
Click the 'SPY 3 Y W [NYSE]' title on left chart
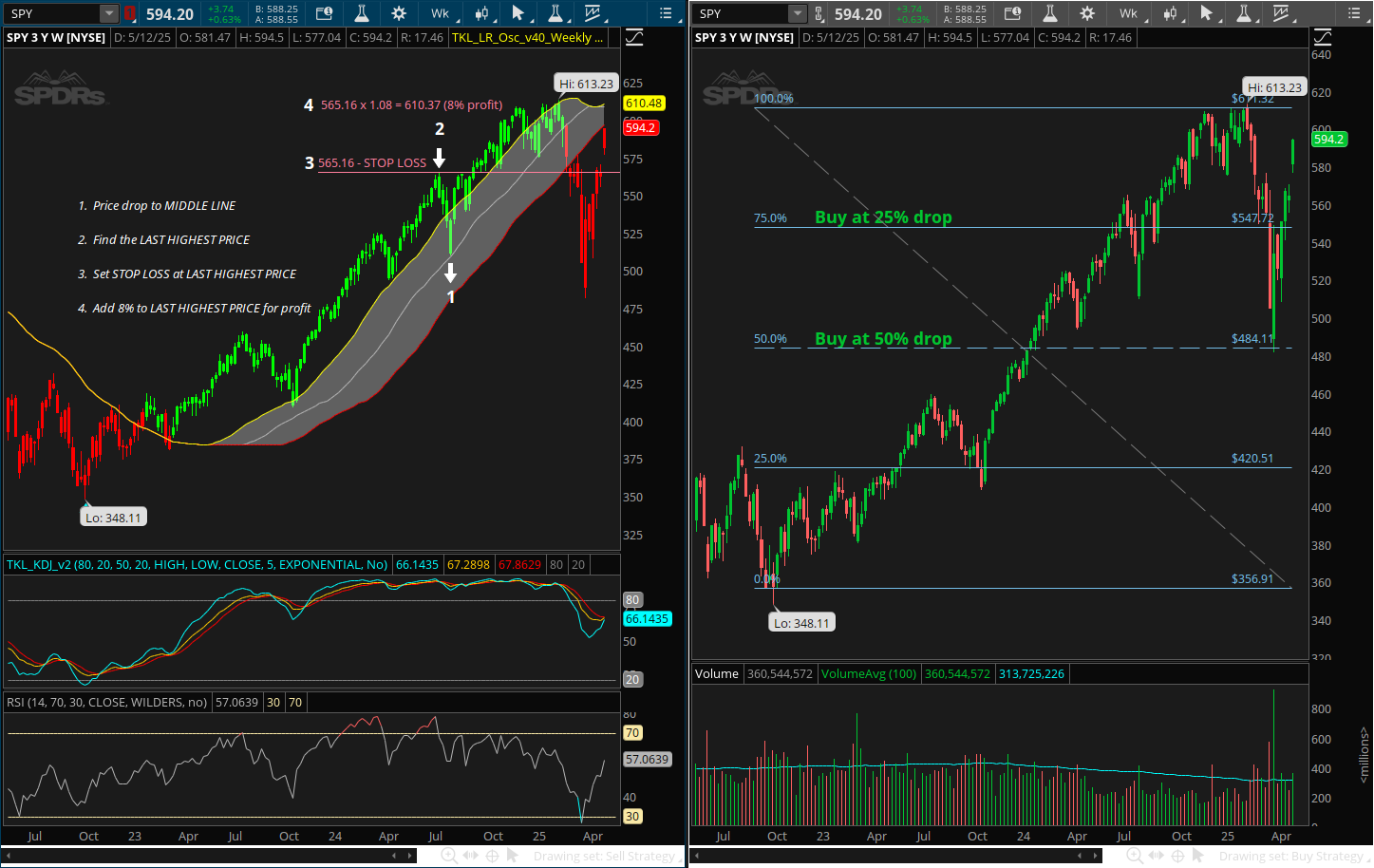tap(56, 38)
